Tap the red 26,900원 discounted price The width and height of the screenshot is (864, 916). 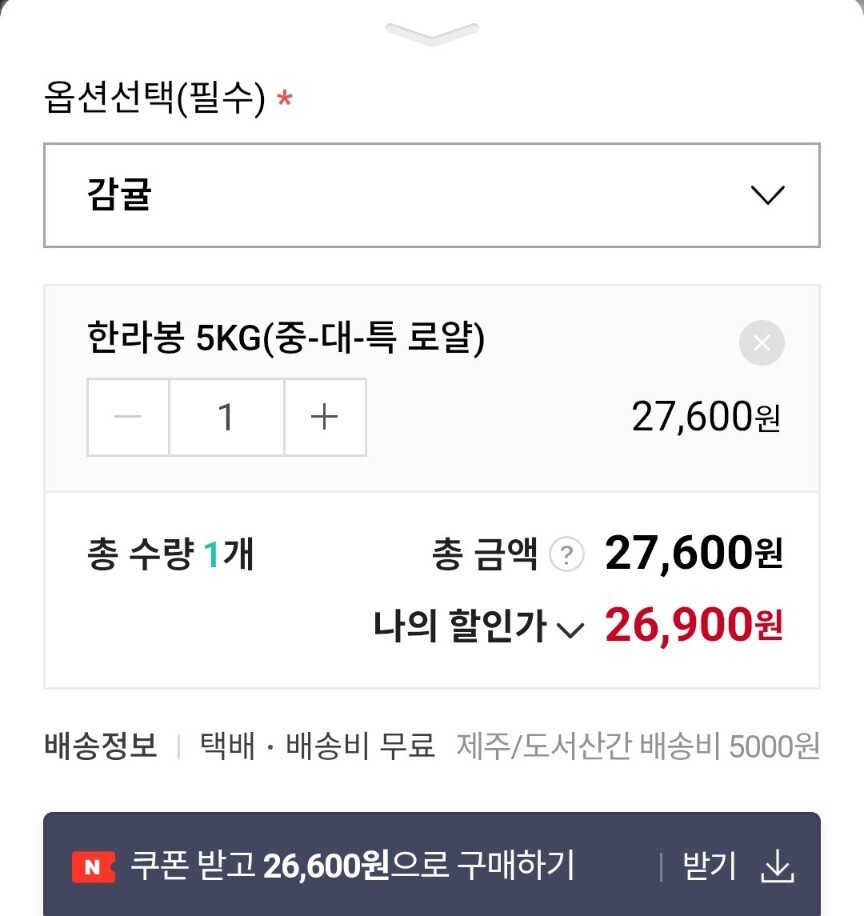pos(693,626)
